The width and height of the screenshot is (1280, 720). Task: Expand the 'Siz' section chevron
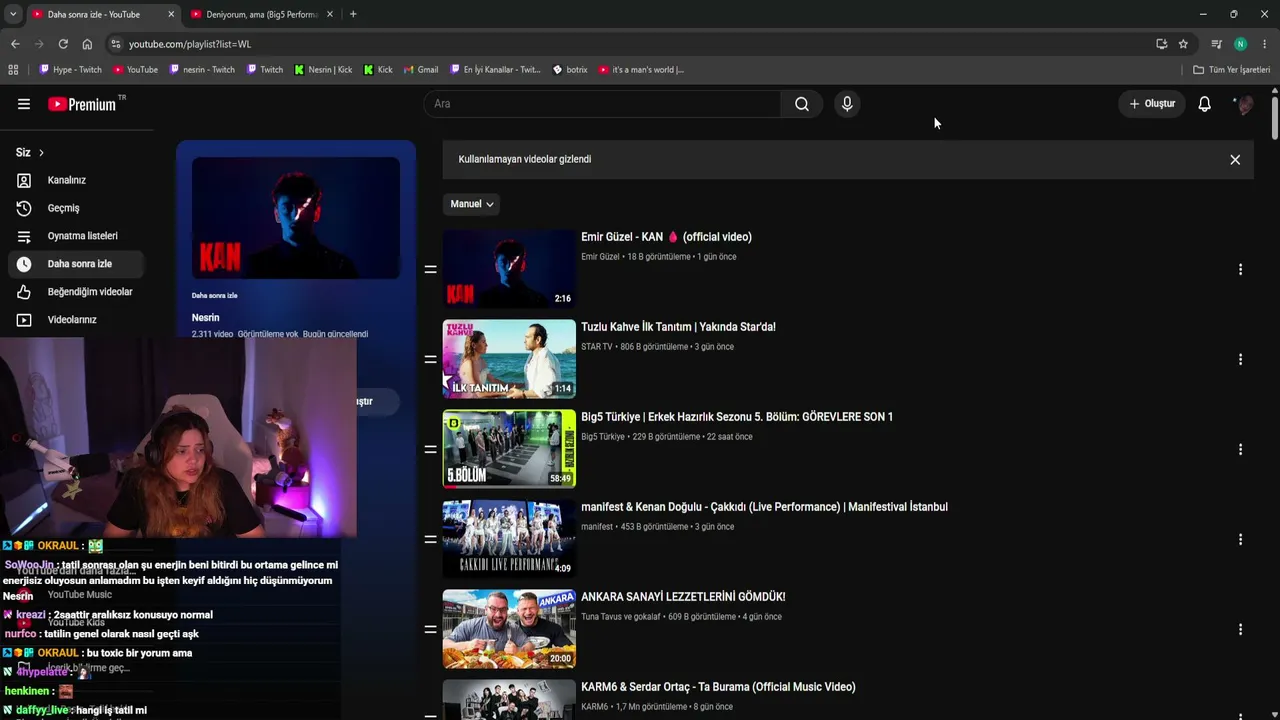point(41,153)
